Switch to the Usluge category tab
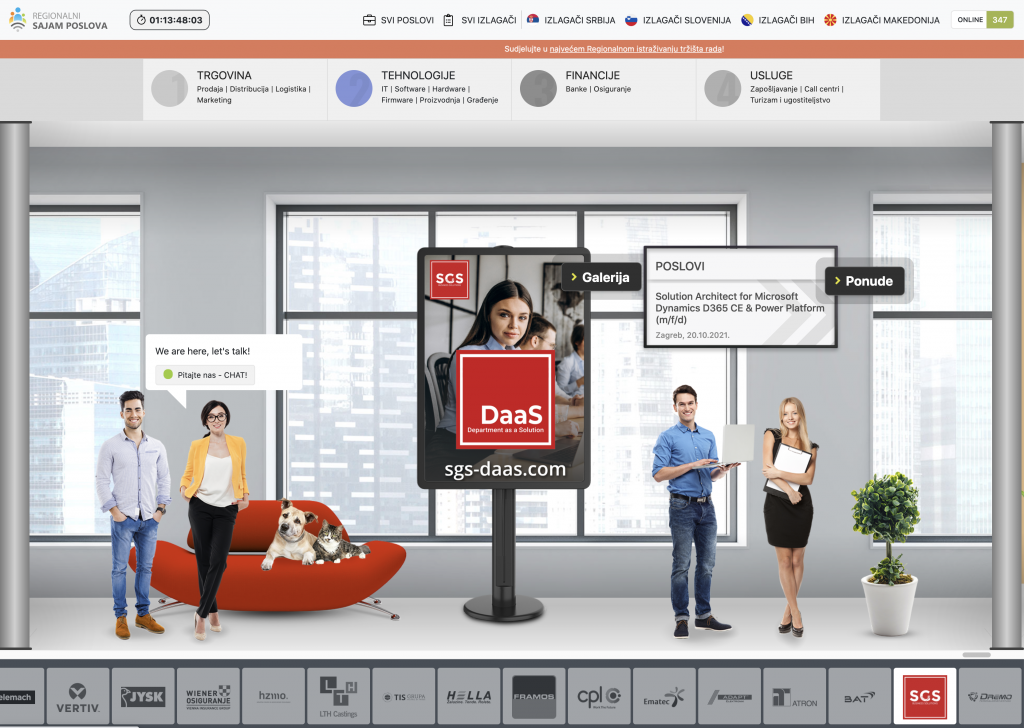 tap(788, 89)
